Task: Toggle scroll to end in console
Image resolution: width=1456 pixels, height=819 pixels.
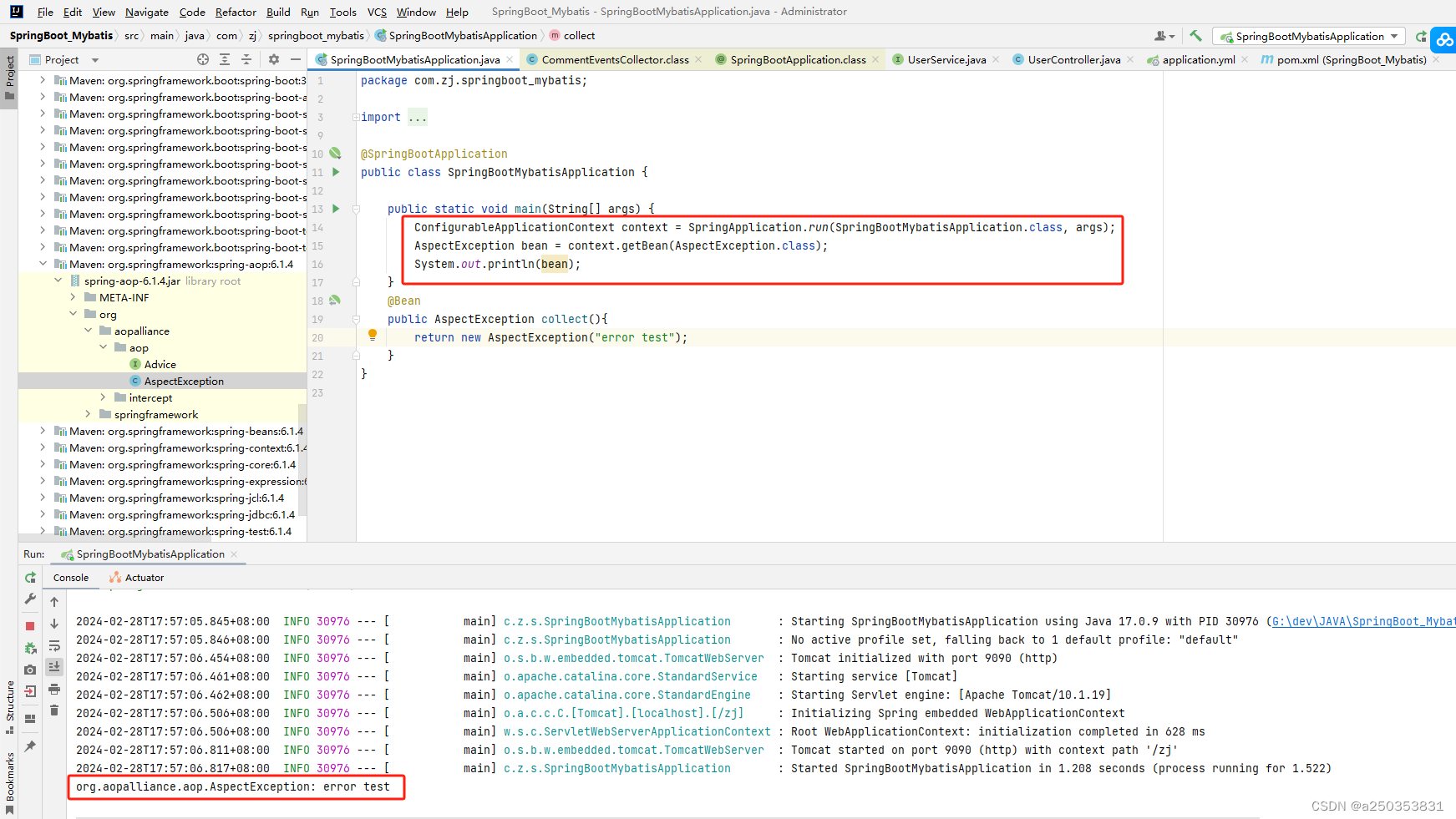Action: click(x=54, y=667)
